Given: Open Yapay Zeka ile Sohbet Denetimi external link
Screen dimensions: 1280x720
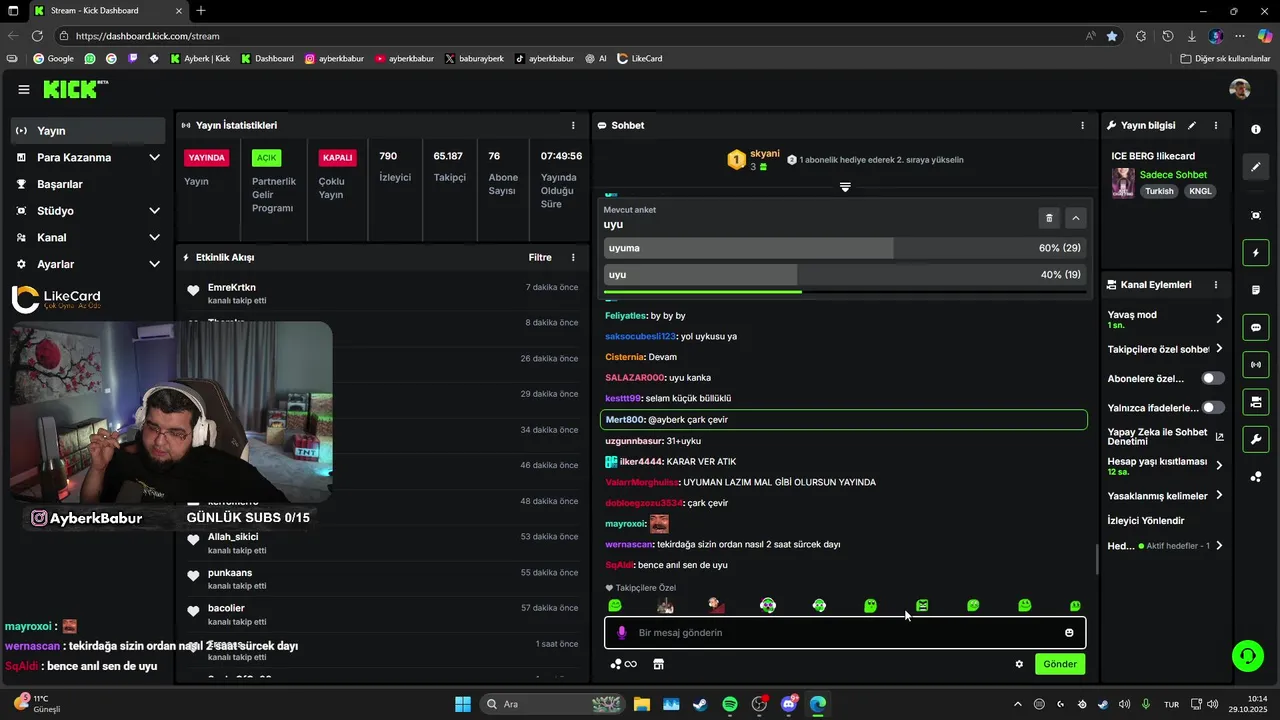Looking at the screenshot, I should (1219, 437).
